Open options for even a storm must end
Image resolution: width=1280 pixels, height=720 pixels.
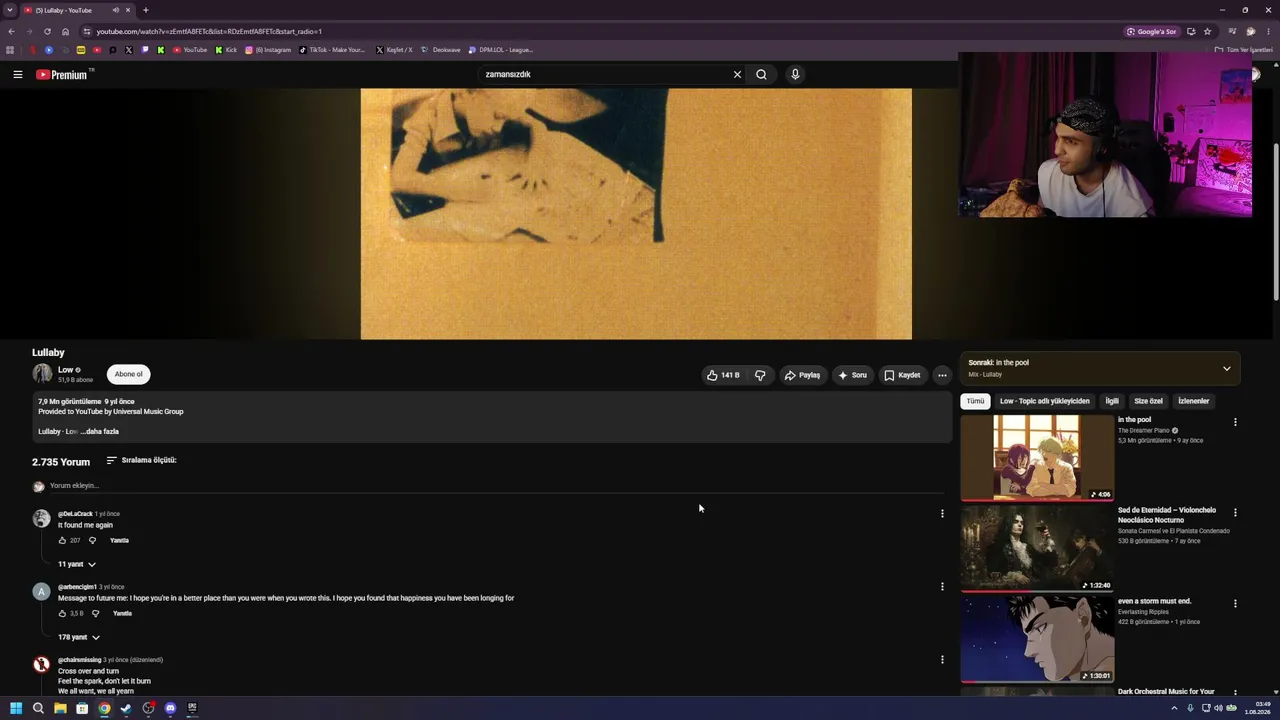(x=1235, y=603)
